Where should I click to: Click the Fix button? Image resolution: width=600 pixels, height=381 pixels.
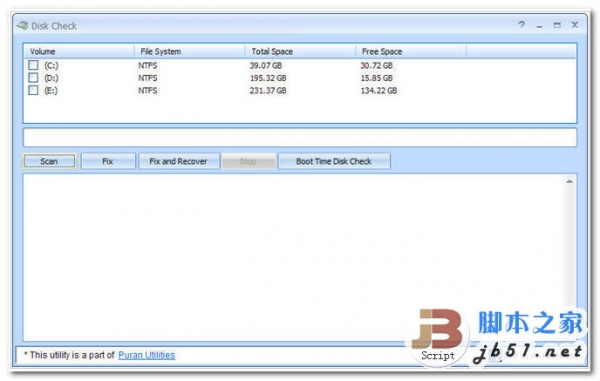(108, 161)
